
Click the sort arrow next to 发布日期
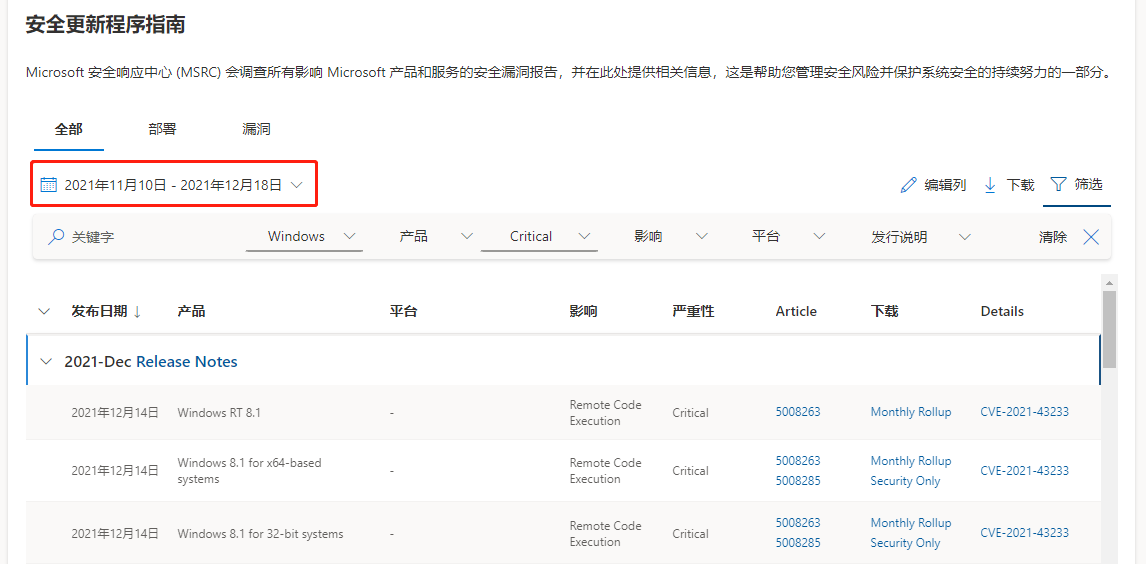click(137, 311)
